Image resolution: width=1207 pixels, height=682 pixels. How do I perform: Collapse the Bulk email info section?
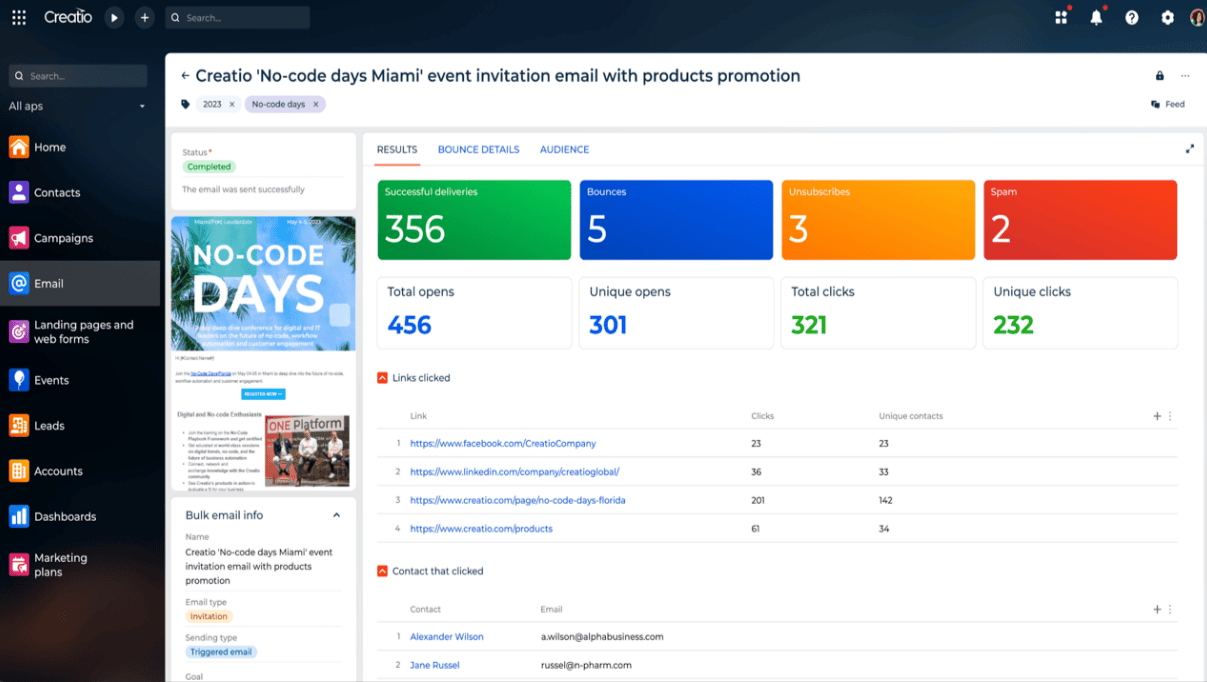(336, 515)
